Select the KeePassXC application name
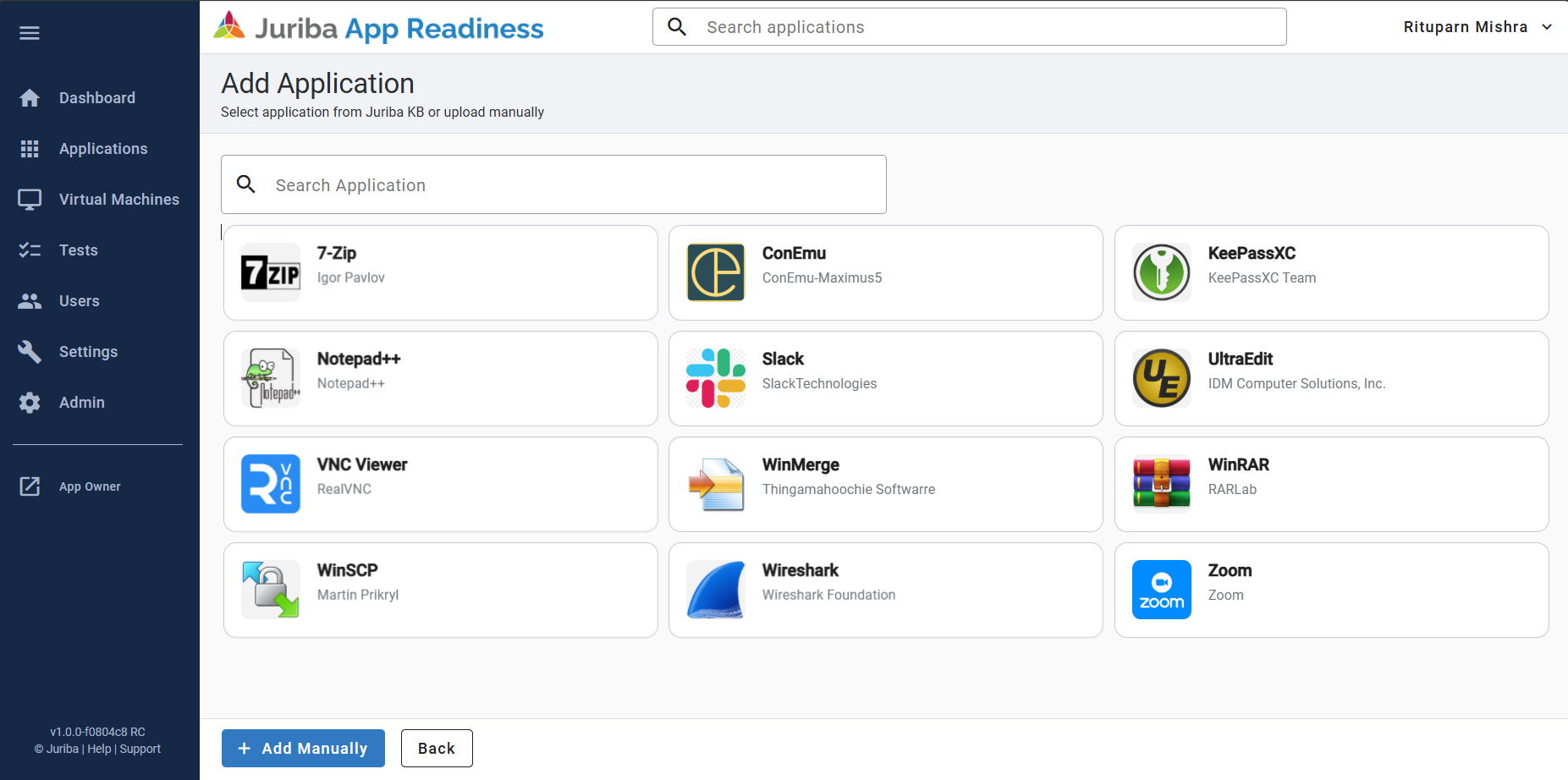Image resolution: width=1568 pixels, height=780 pixels. 1252,253
